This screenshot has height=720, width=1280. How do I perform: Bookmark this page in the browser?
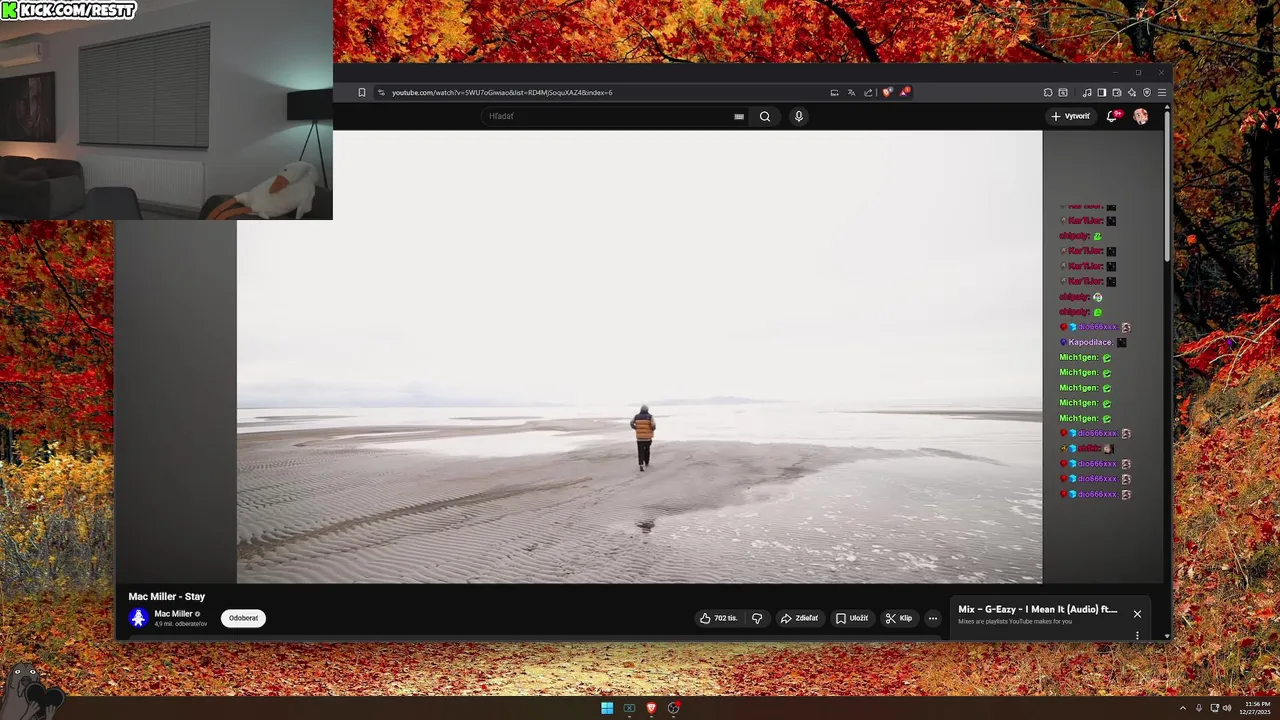pos(362,92)
